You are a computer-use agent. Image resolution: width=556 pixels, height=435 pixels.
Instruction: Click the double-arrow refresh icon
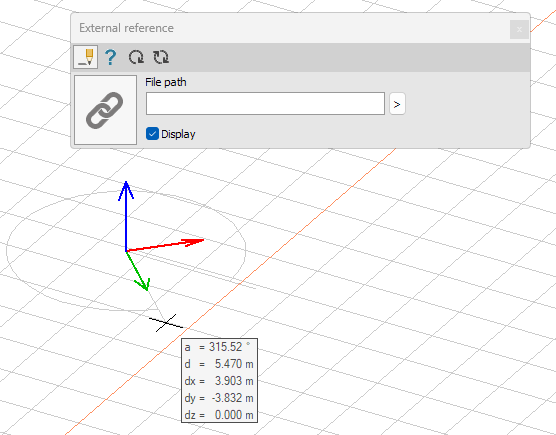point(161,57)
